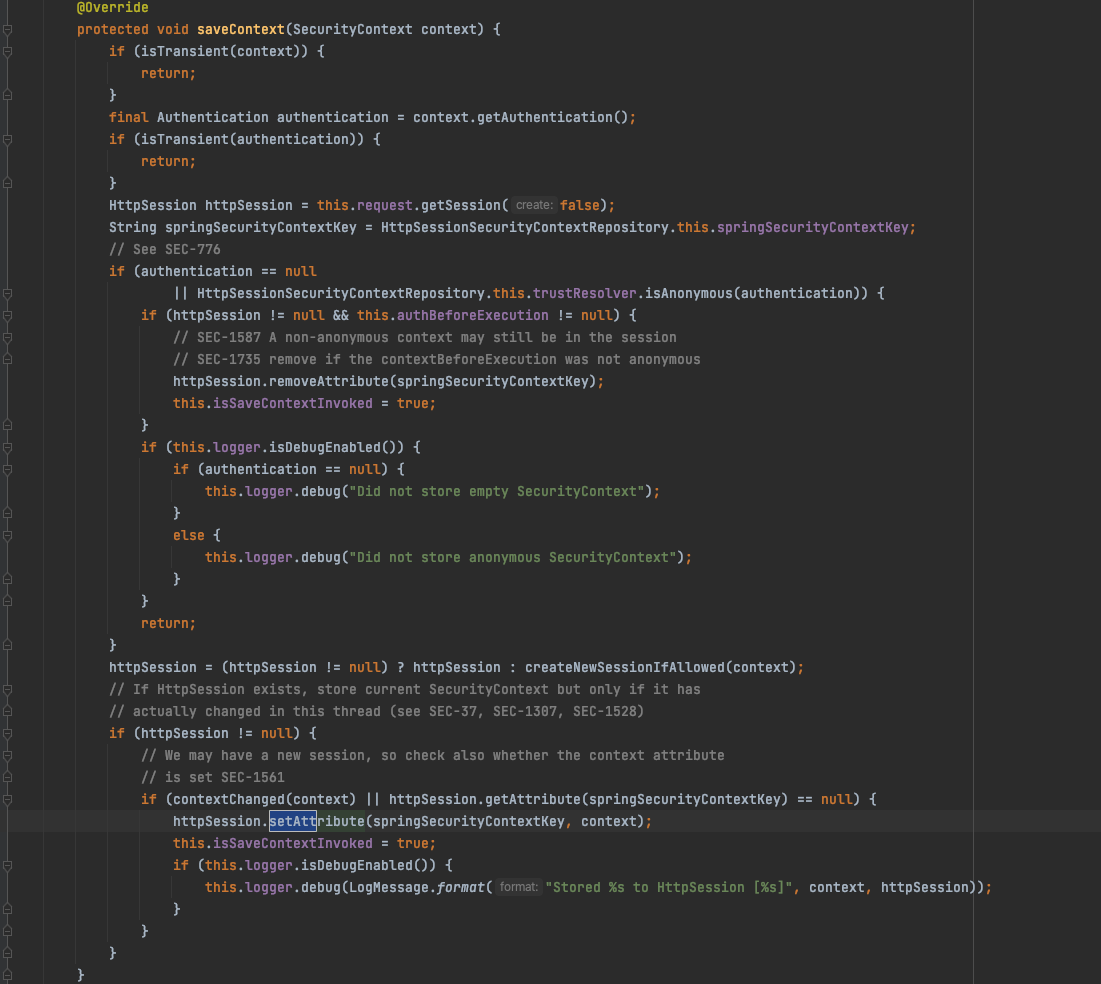Image resolution: width=1101 pixels, height=984 pixels.
Task: Place the cursor on the saveContext method name
Action: pyautogui.click(x=240, y=29)
